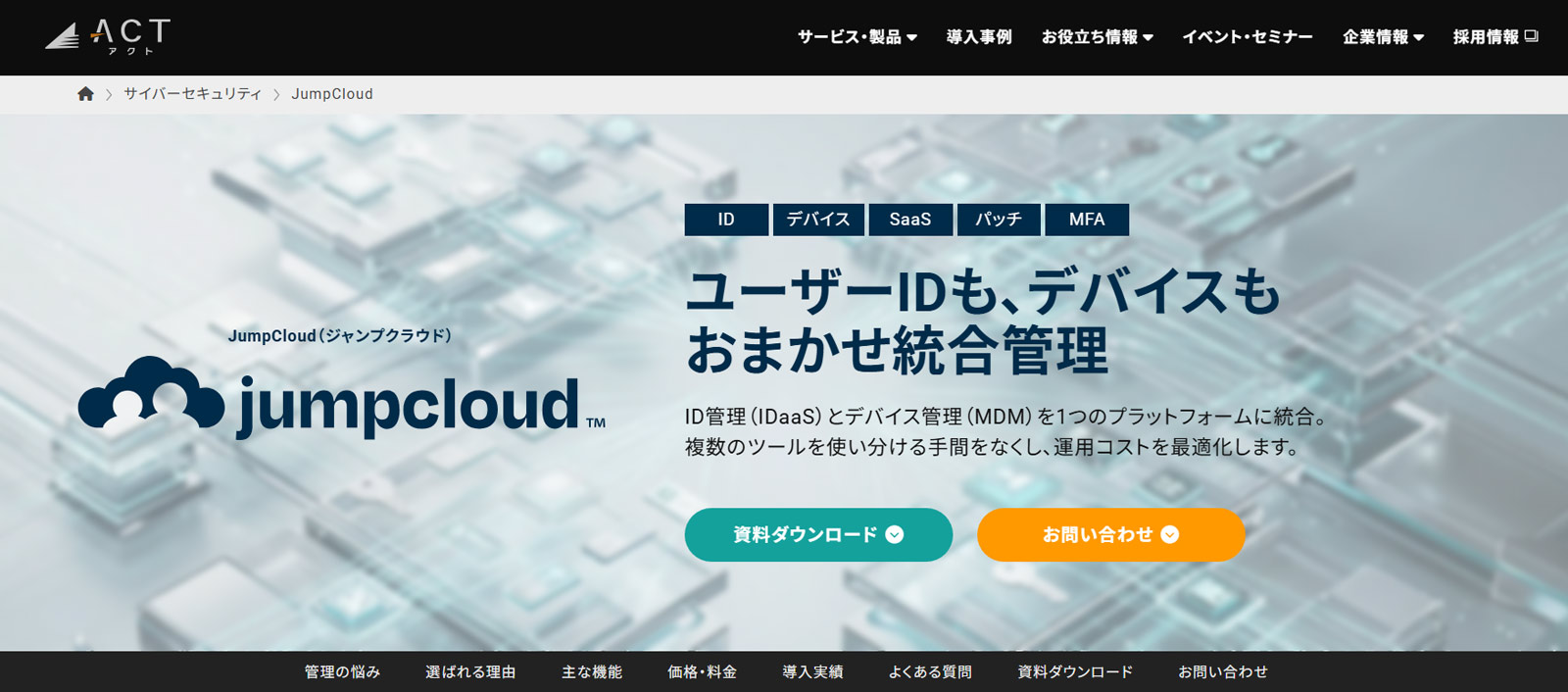Viewport: 1568px width, 692px height.
Task: Jump to よくある質問 section
Action: tap(930, 672)
